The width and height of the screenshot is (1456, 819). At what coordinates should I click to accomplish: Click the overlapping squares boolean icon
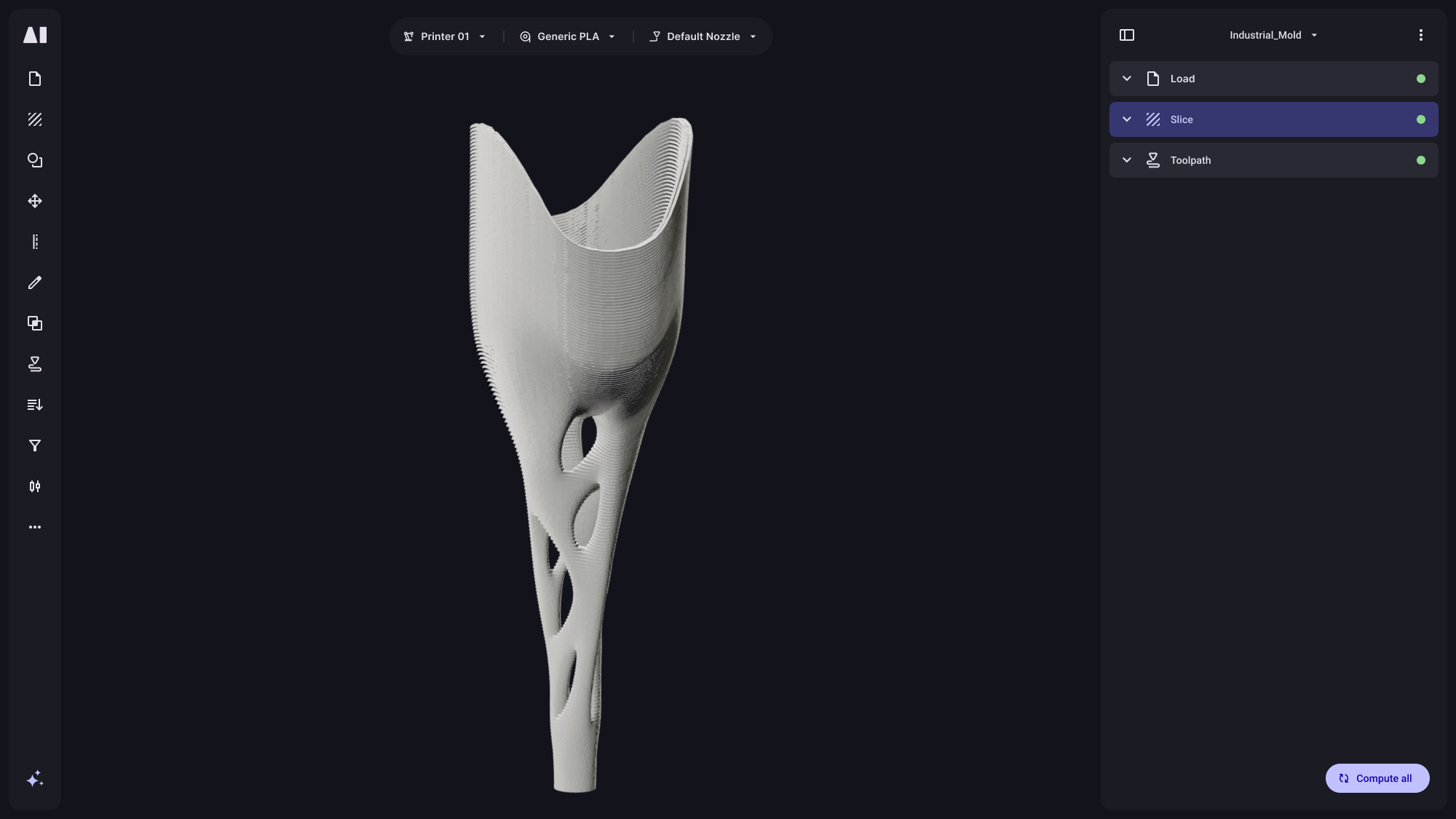tap(35, 323)
